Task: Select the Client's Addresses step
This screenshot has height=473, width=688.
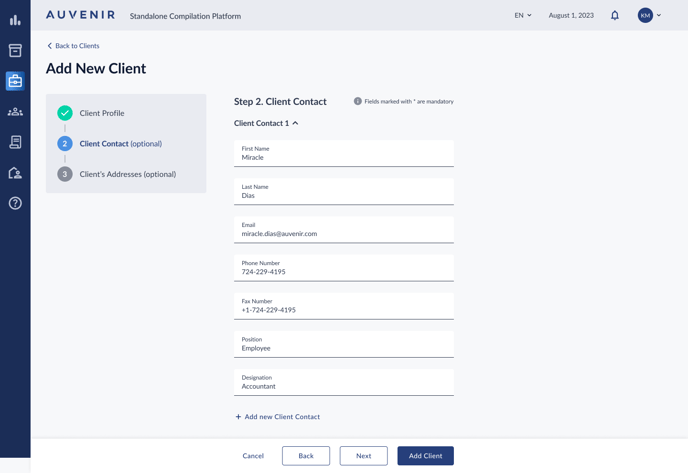Action: pyautogui.click(x=127, y=174)
